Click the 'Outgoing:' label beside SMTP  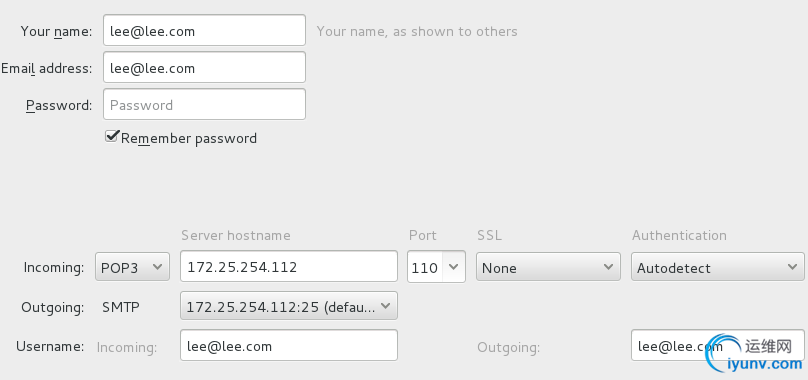pyautogui.click(x=53, y=307)
